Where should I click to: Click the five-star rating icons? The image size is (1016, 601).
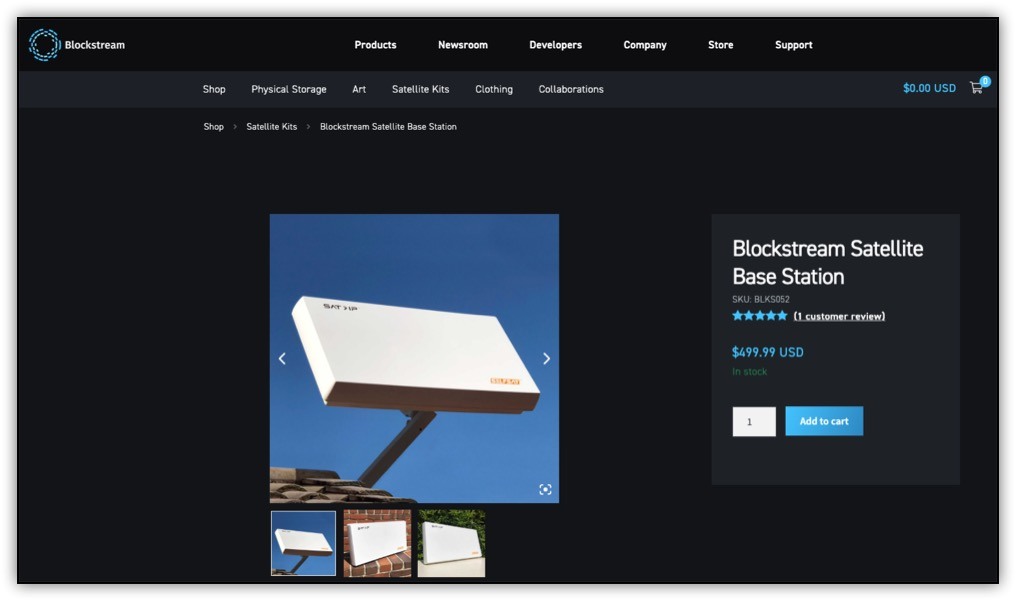[x=759, y=316]
